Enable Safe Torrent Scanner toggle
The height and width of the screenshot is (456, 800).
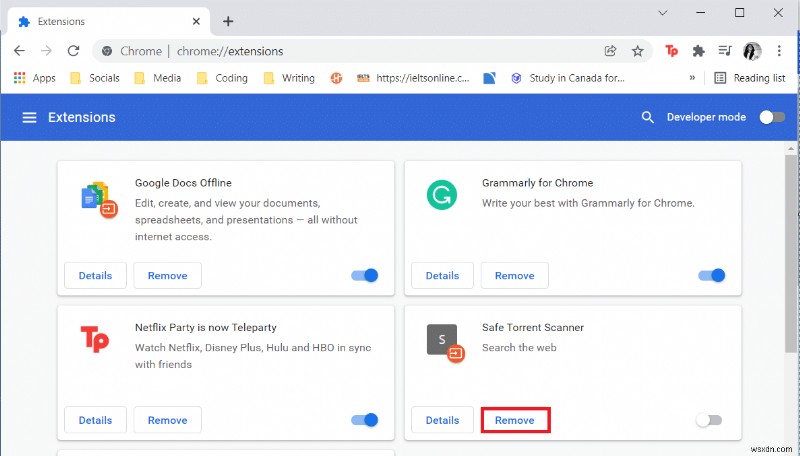709,420
